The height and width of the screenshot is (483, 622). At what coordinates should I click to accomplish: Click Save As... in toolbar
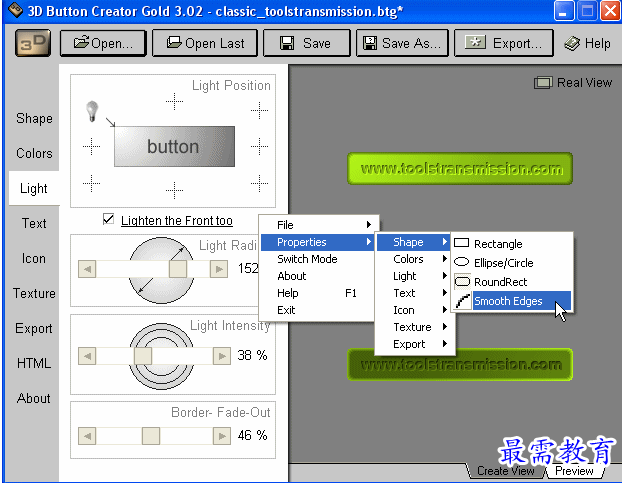(402, 43)
